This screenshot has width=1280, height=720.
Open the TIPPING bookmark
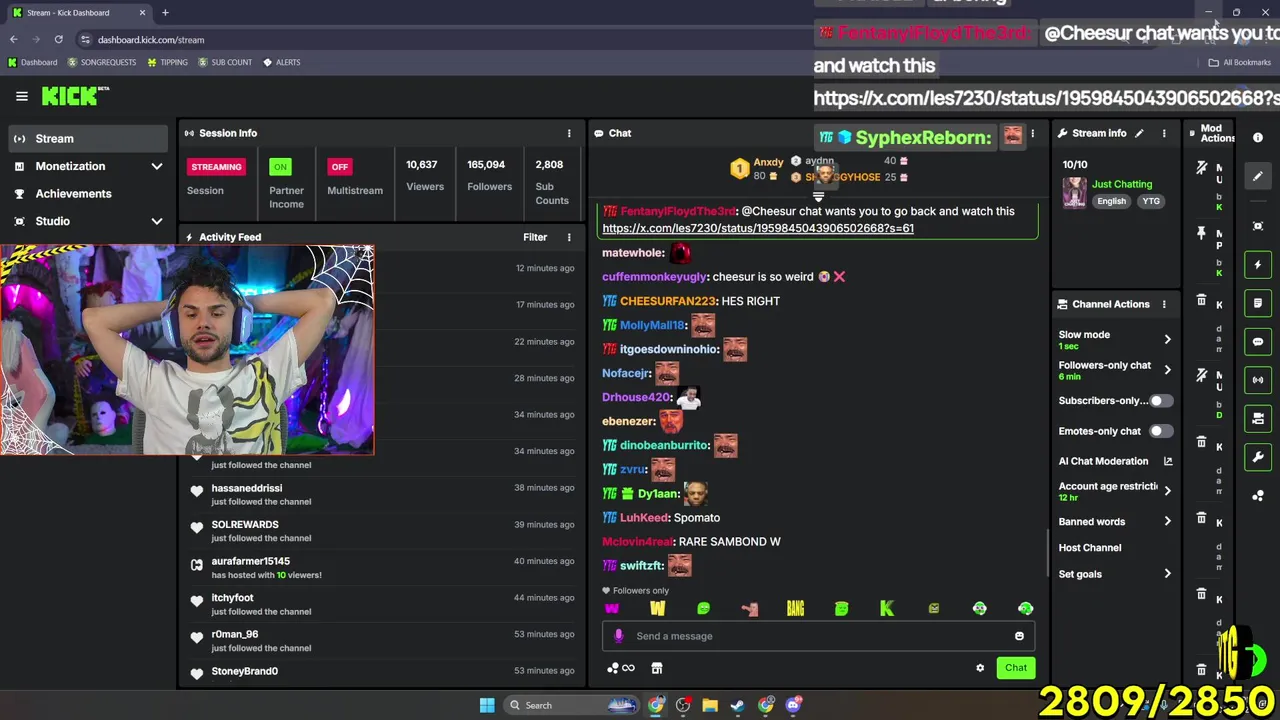[x=167, y=62]
